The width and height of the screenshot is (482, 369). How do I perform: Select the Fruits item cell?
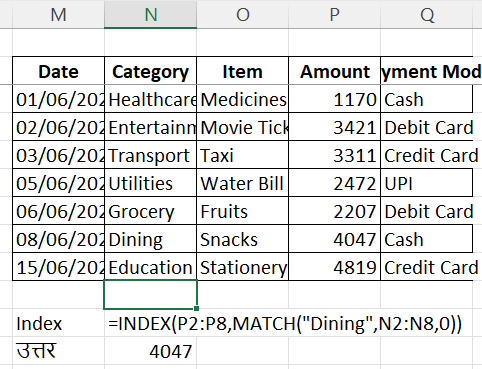coord(243,211)
